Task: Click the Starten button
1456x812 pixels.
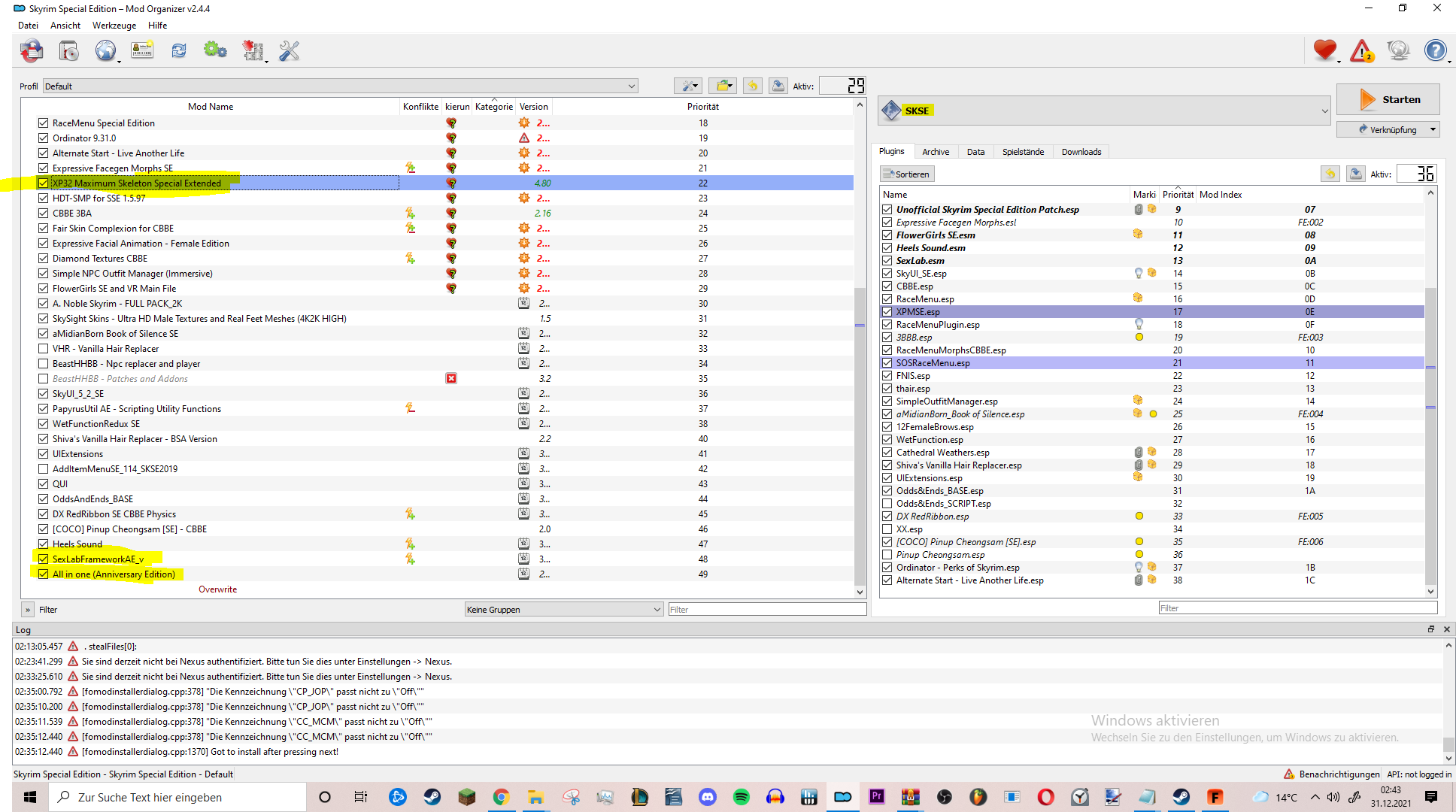Action: click(x=1388, y=99)
